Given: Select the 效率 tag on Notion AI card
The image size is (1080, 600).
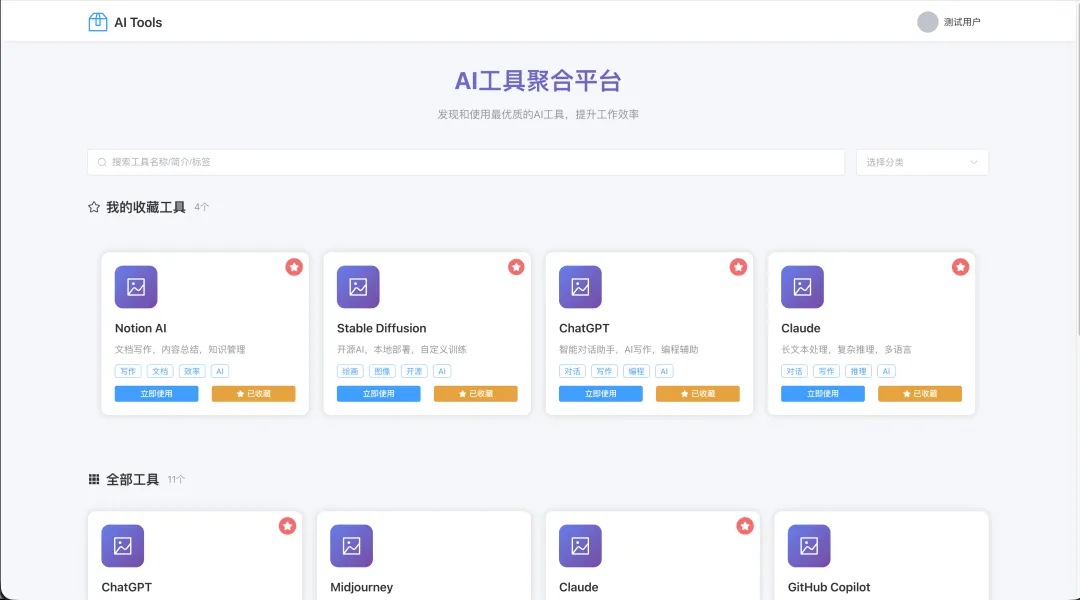Looking at the screenshot, I should [x=191, y=371].
